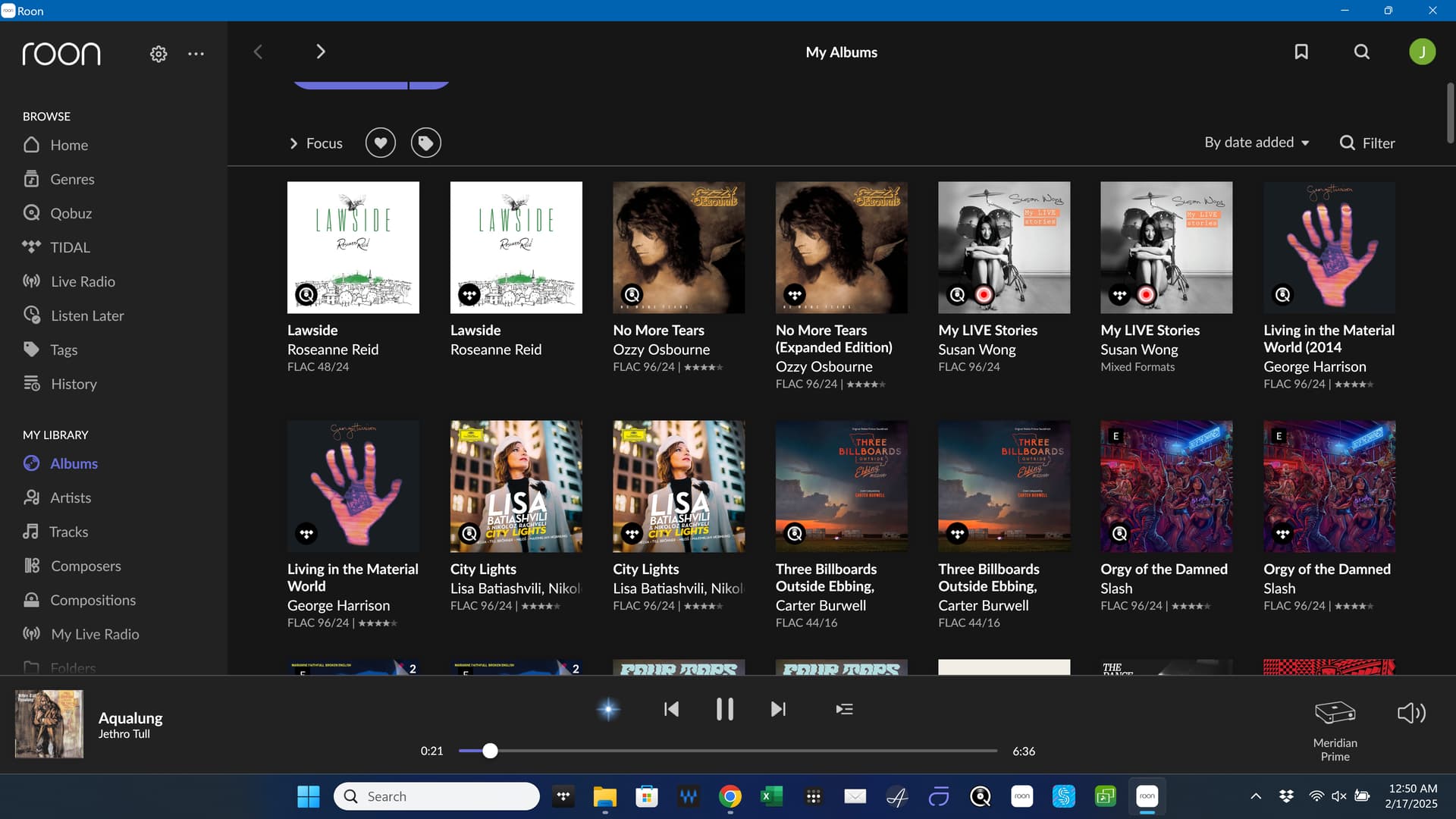This screenshot has height=819, width=1456.
Task: Click the Jethro Tull artist link
Action: tap(124, 734)
